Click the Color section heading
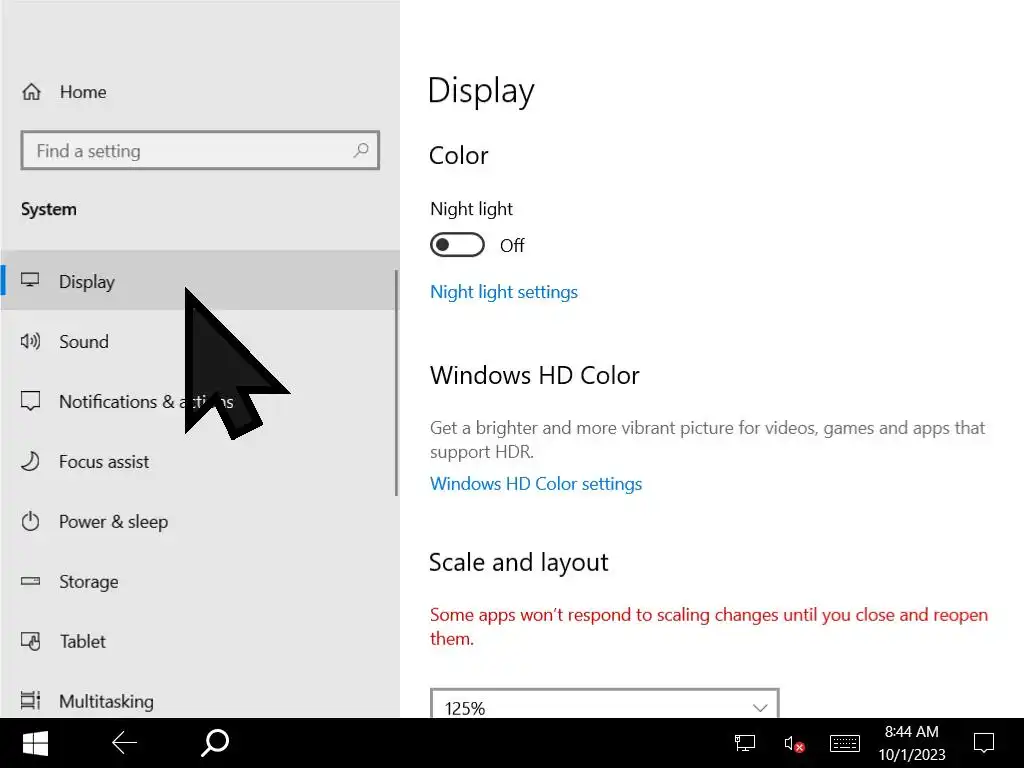 (x=458, y=155)
